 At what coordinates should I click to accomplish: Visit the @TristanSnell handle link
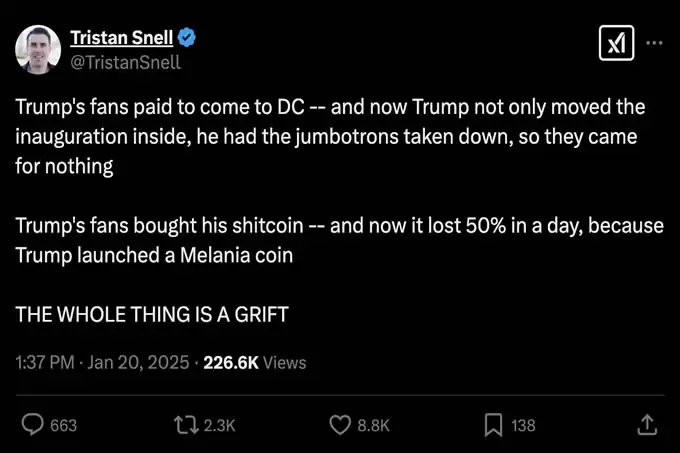(x=125, y=62)
